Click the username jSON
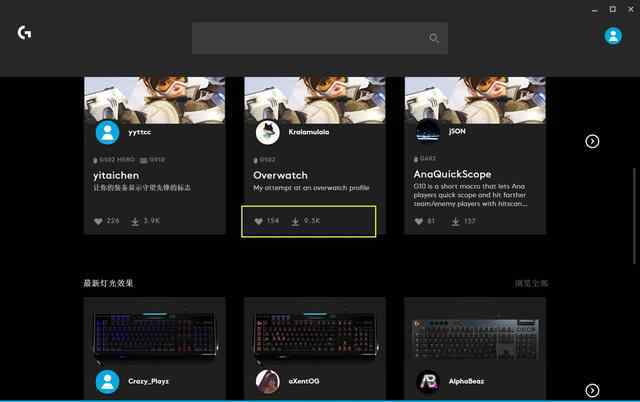640x402 pixels. (x=457, y=131)
